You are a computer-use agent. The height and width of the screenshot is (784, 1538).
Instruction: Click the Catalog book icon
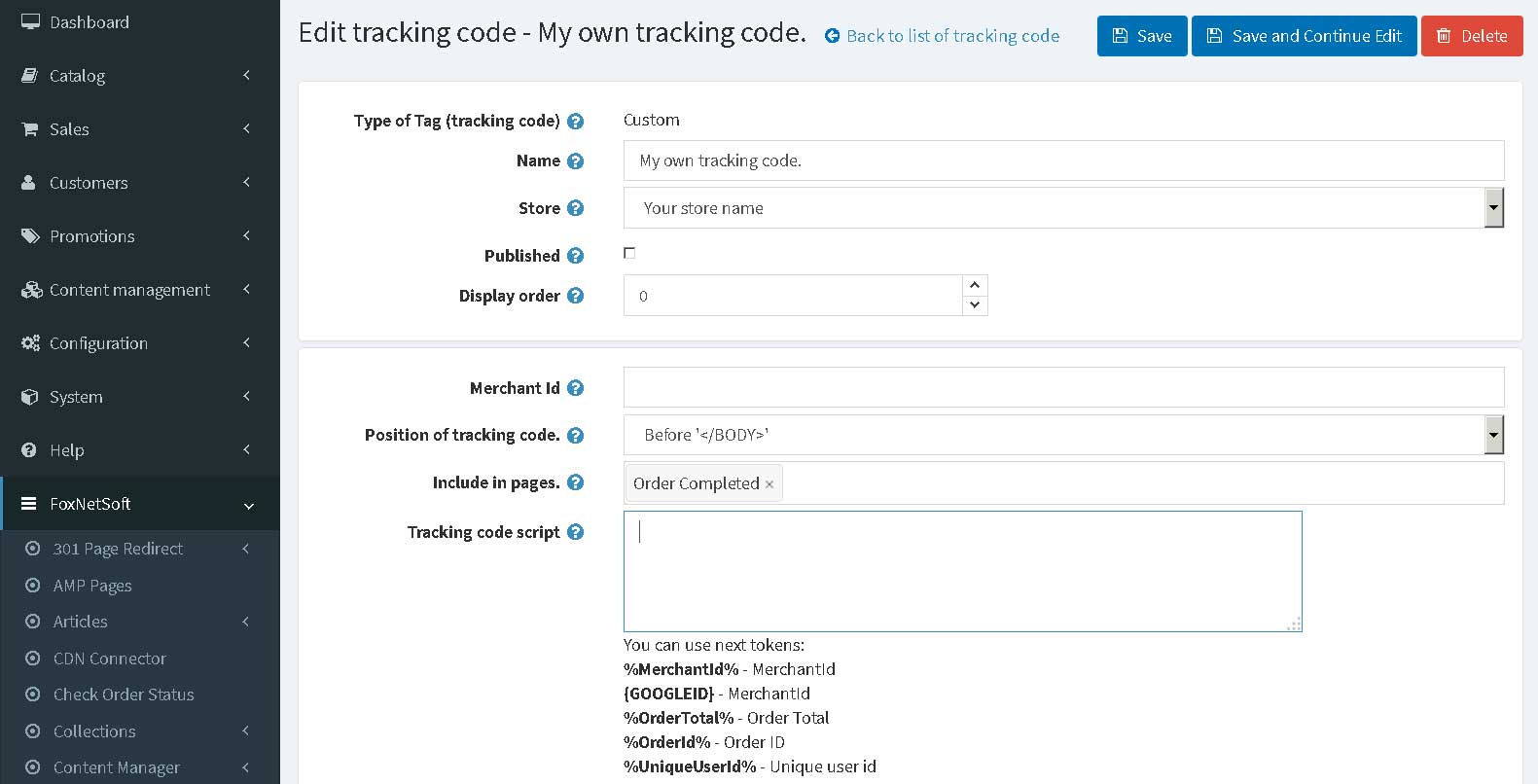pyautogui.click(x=30, y=75)
